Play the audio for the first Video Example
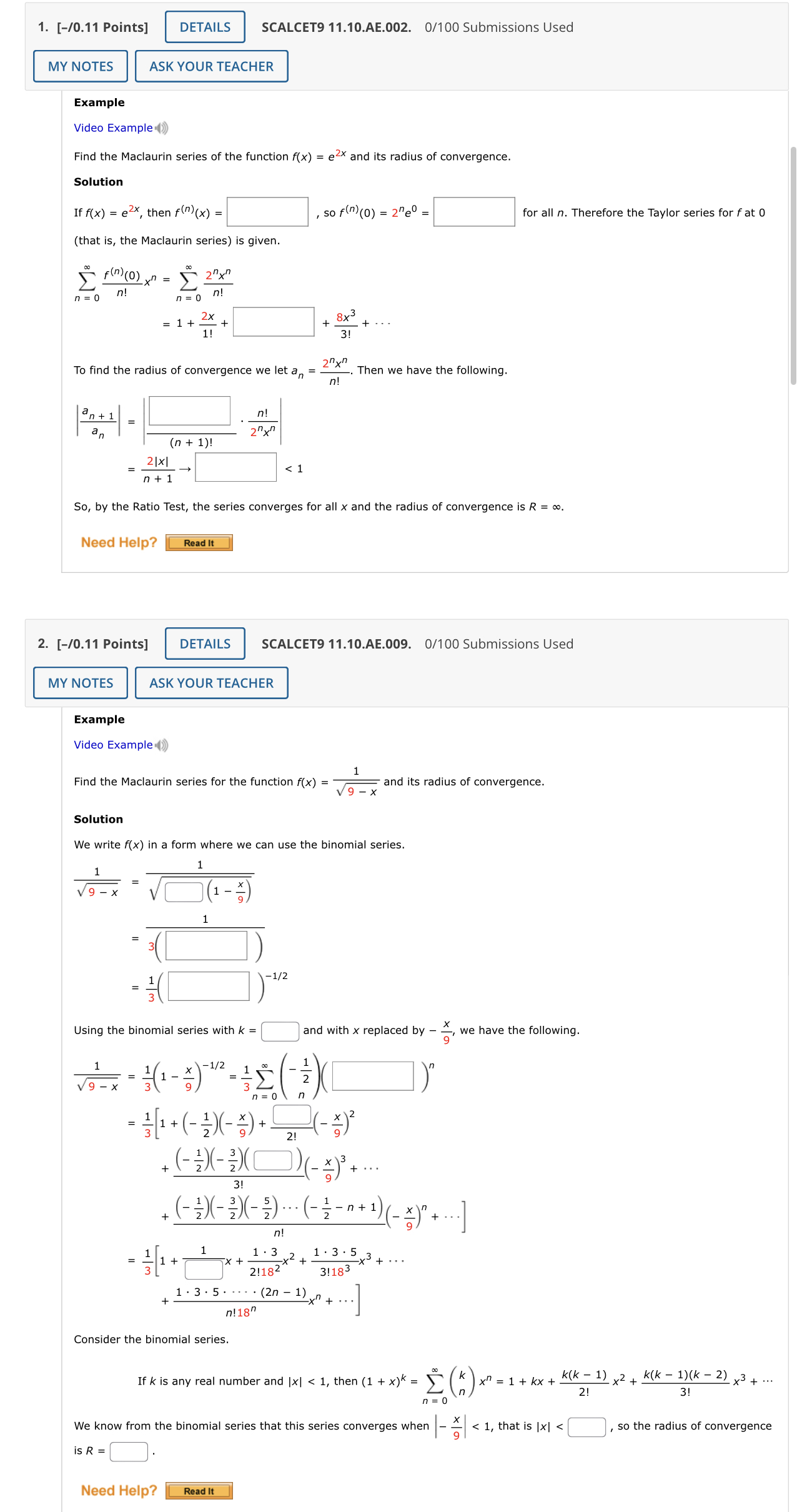Image resolution: width=802 pixels, height=1512 pixels. [162, 128]
